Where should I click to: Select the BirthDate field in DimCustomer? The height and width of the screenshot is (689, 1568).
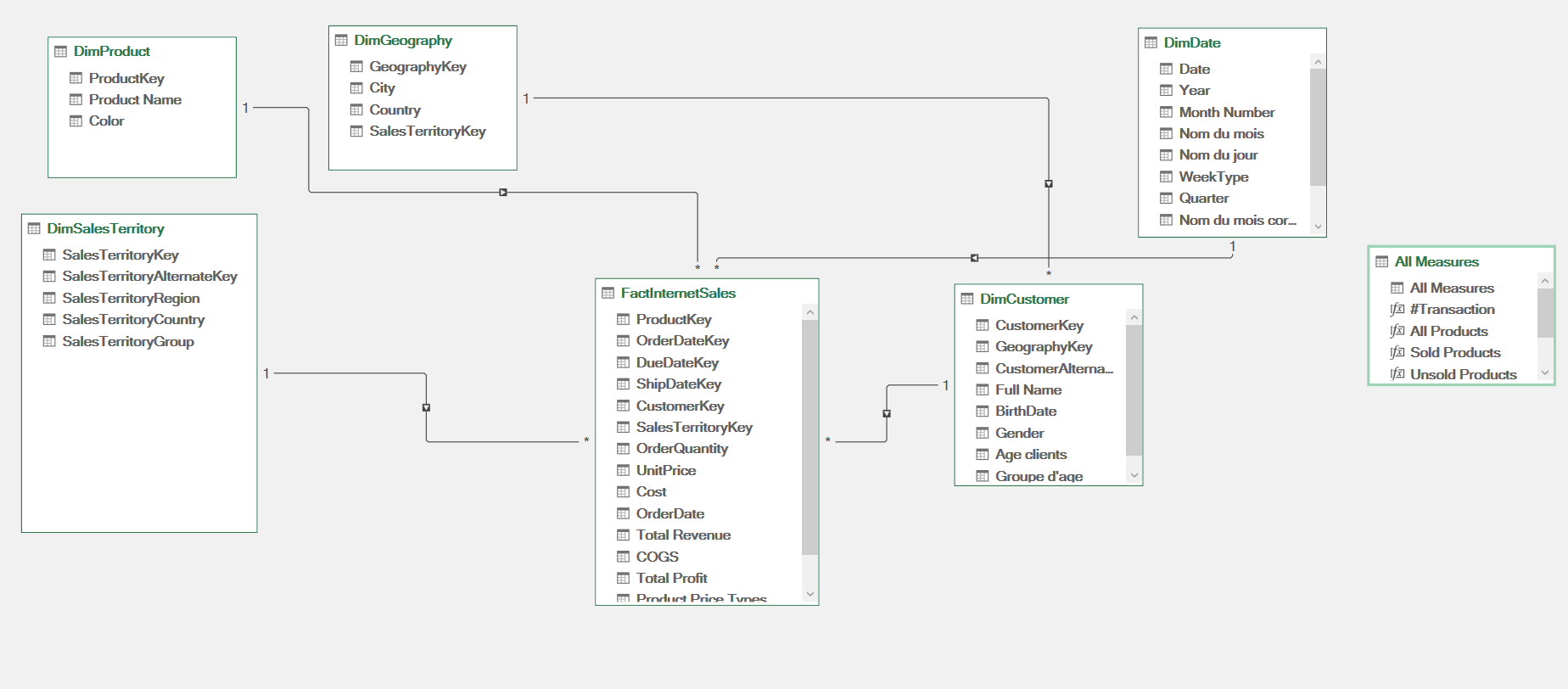pyautogui.click(x=1025, y=412)
